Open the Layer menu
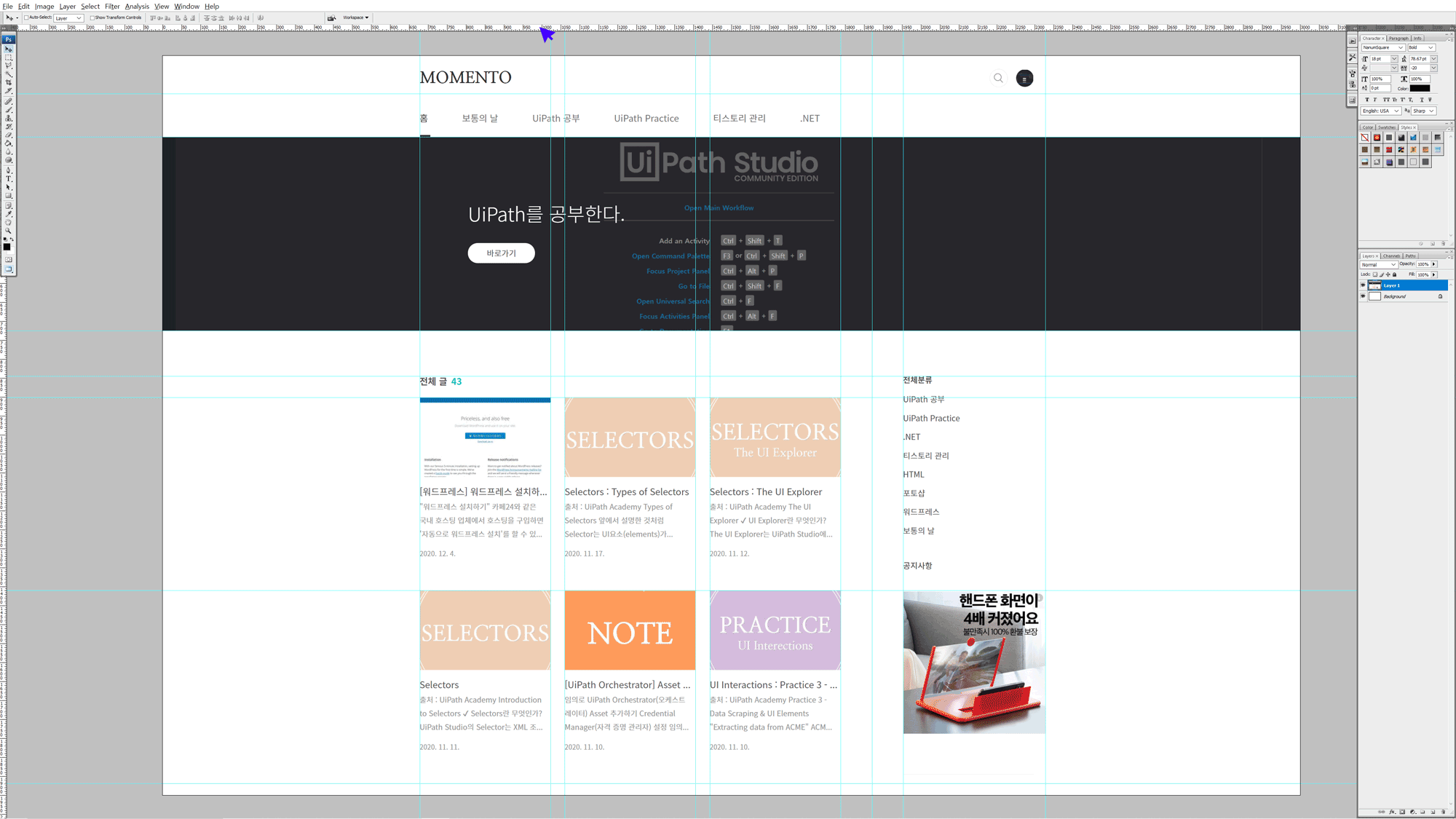1456x819 pixels. (67, 6)
